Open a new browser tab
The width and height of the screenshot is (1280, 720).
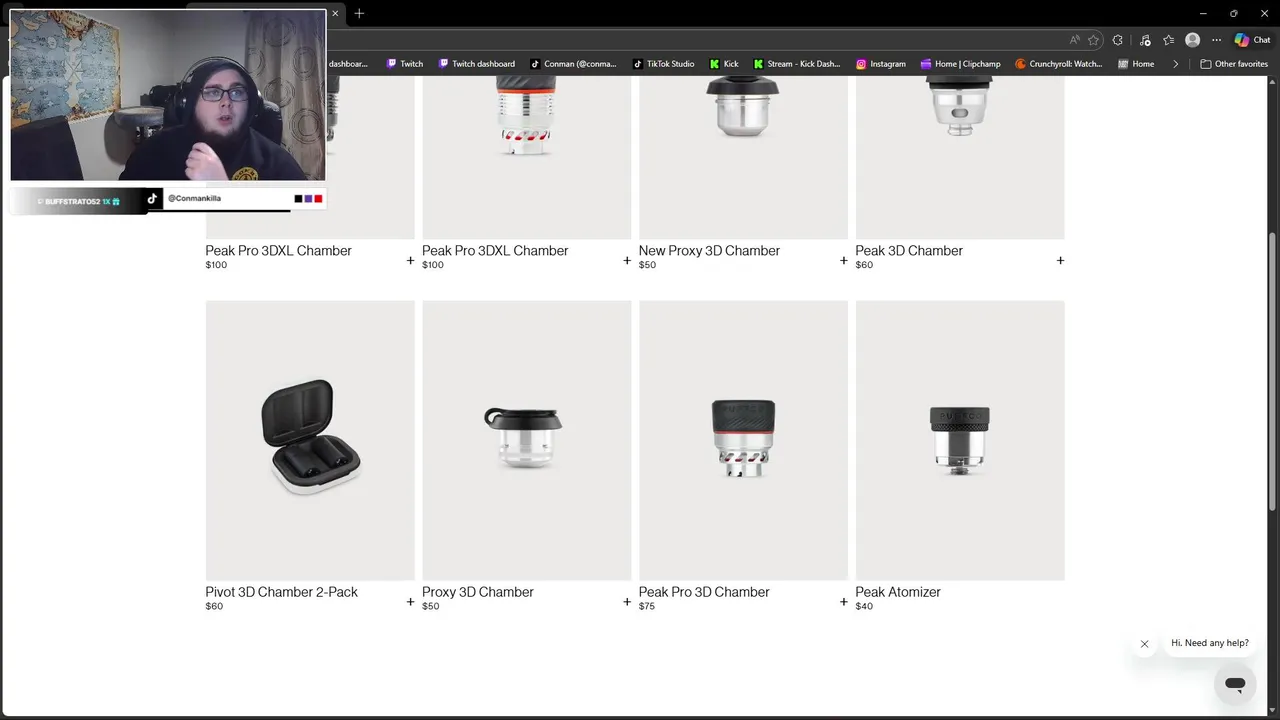point(359,13)
